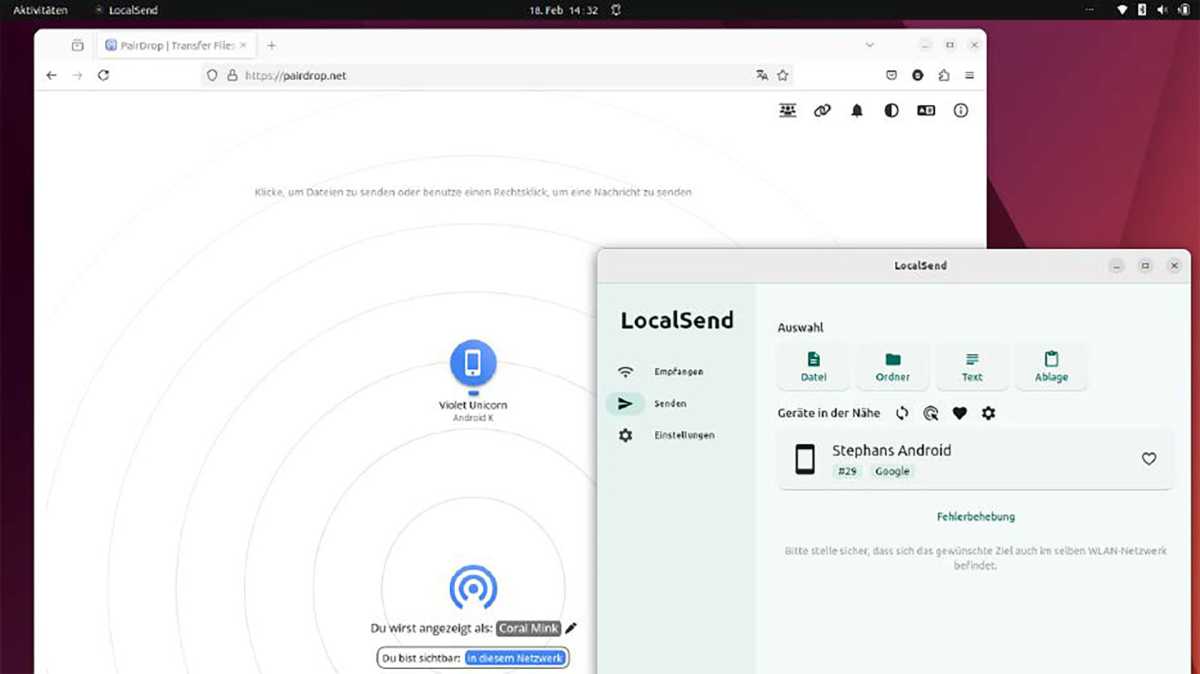The image size is (1200, 674).
Task: Select the Datei upload option
Action: [x=813, y=366]
